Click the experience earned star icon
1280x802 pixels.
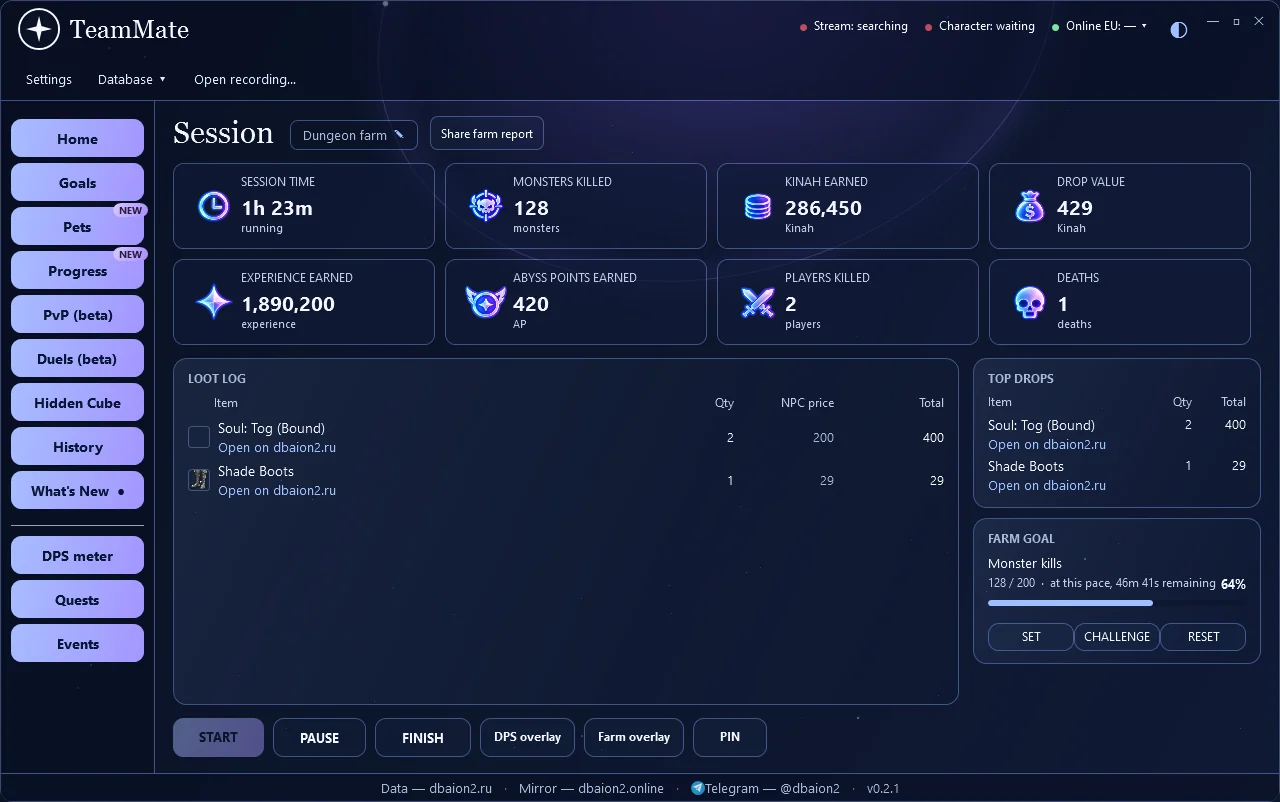[213, 302]
